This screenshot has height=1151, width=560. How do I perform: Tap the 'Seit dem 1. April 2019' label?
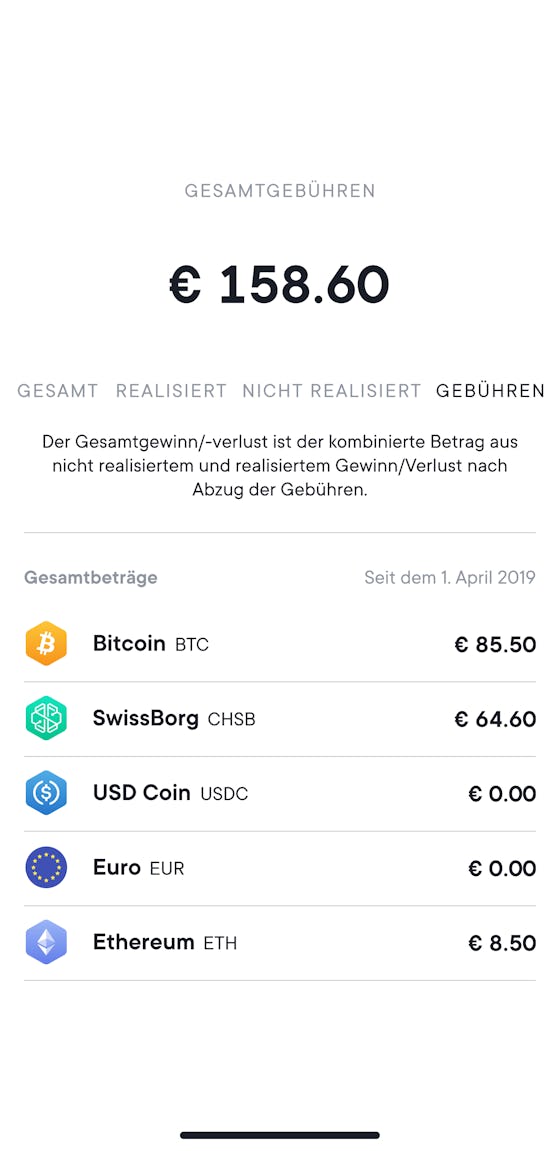450,578
